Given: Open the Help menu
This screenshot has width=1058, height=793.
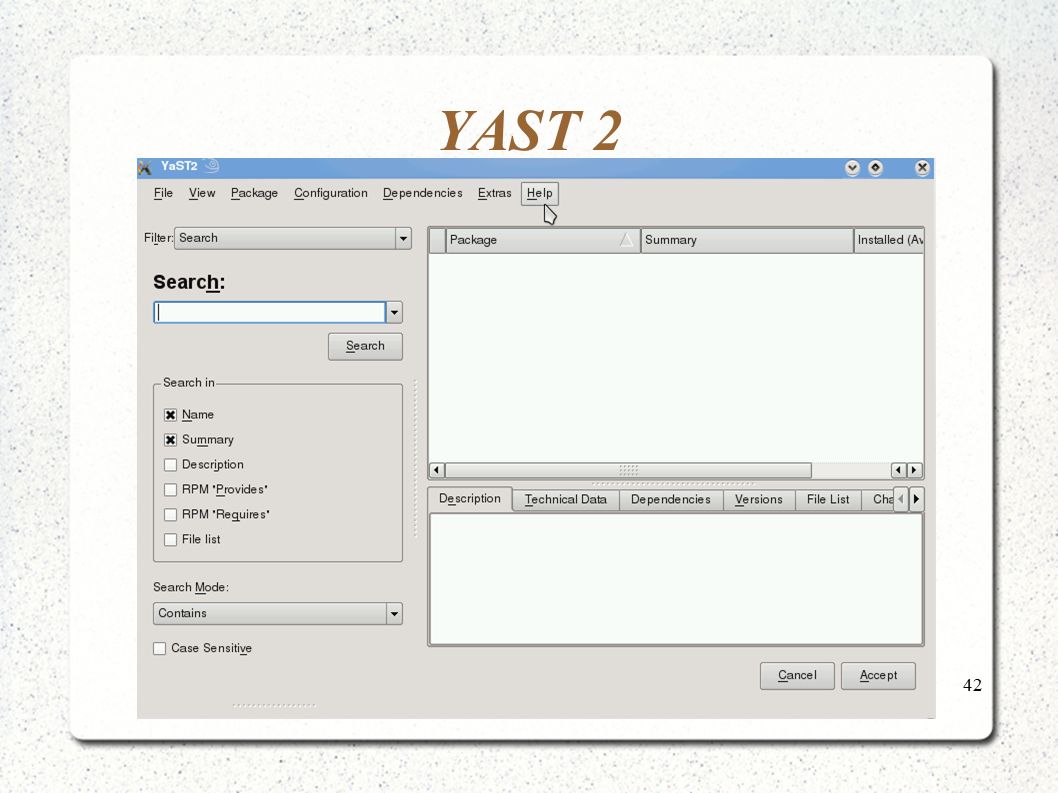Looking at the screenshot, I should coord(540,193).
